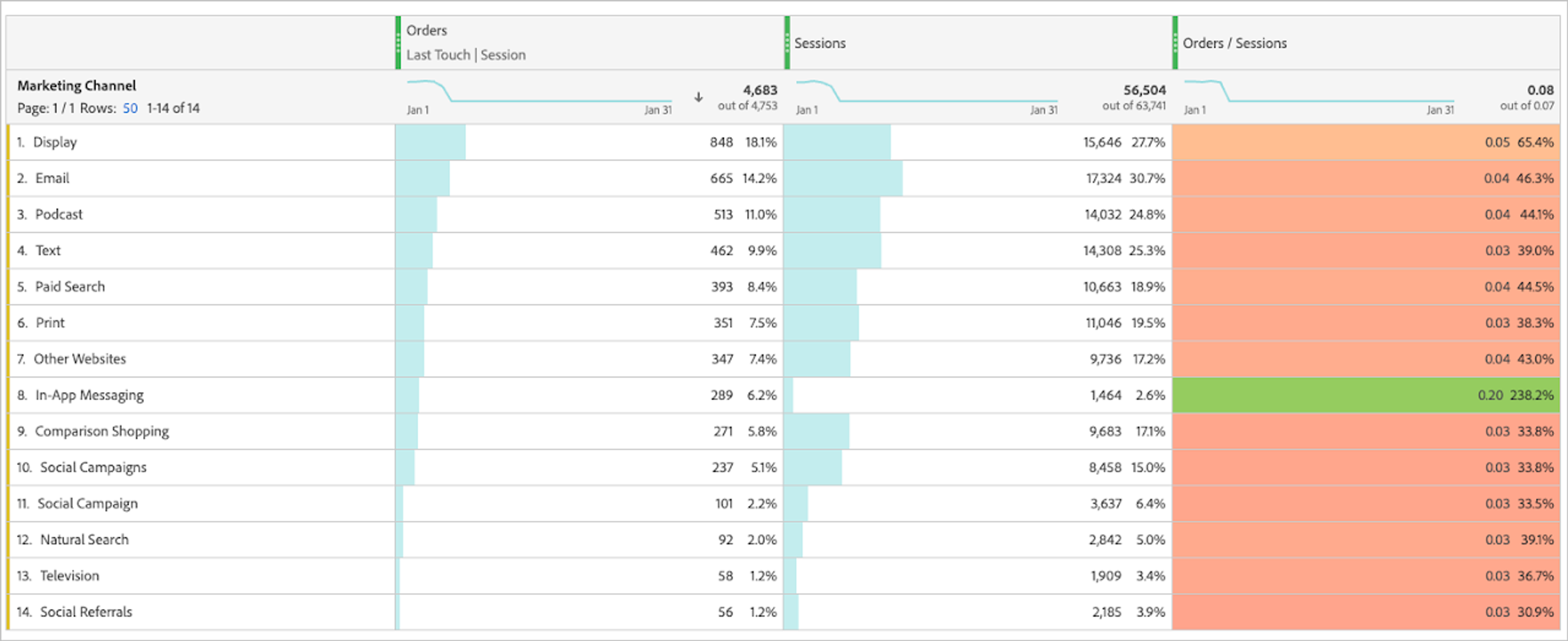Screen dimensions: 1568x641
Task: Select the Podcast row marker
Action: pos(9,214)
